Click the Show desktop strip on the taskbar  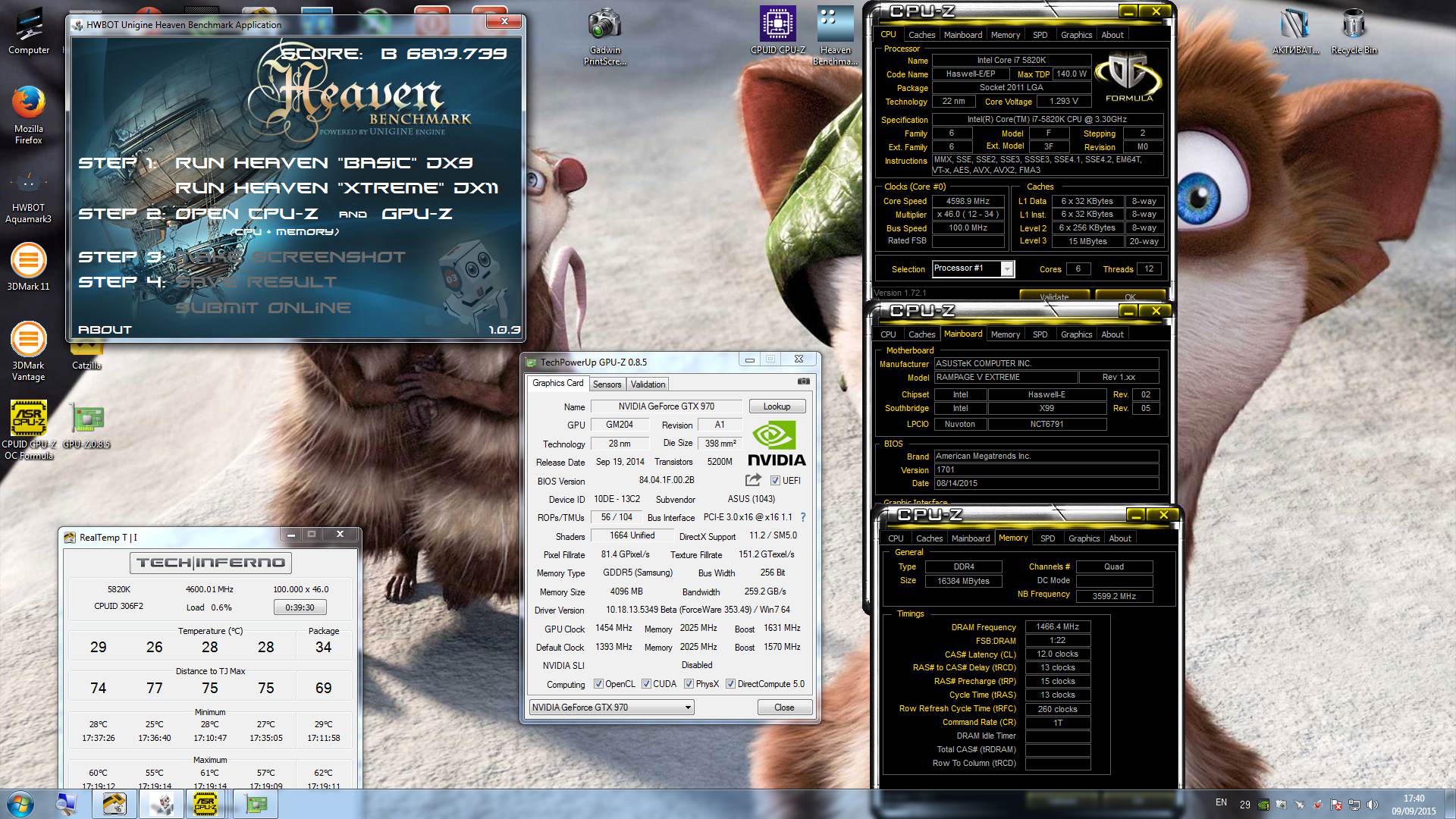pos(1450,804)
